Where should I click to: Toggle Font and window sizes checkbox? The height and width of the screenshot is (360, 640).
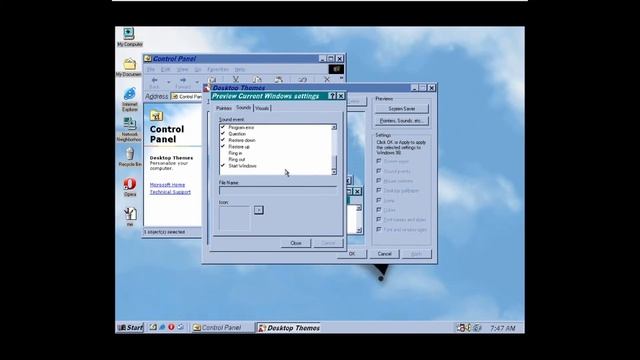379,229
